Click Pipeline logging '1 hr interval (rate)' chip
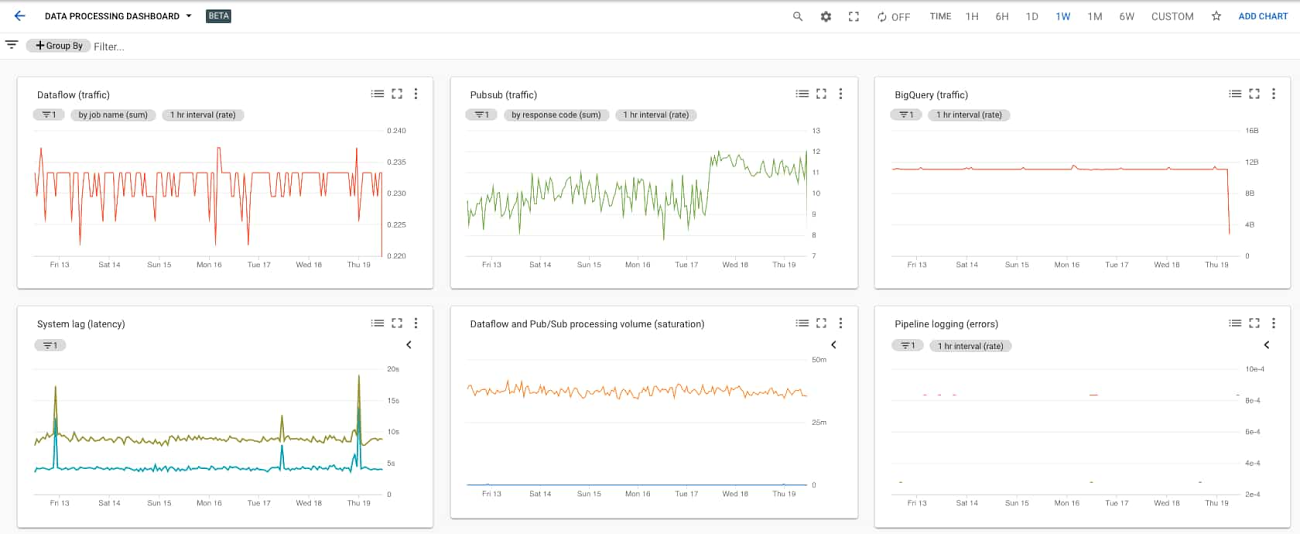Screen dimensions: 1300x534 point(970,345)
